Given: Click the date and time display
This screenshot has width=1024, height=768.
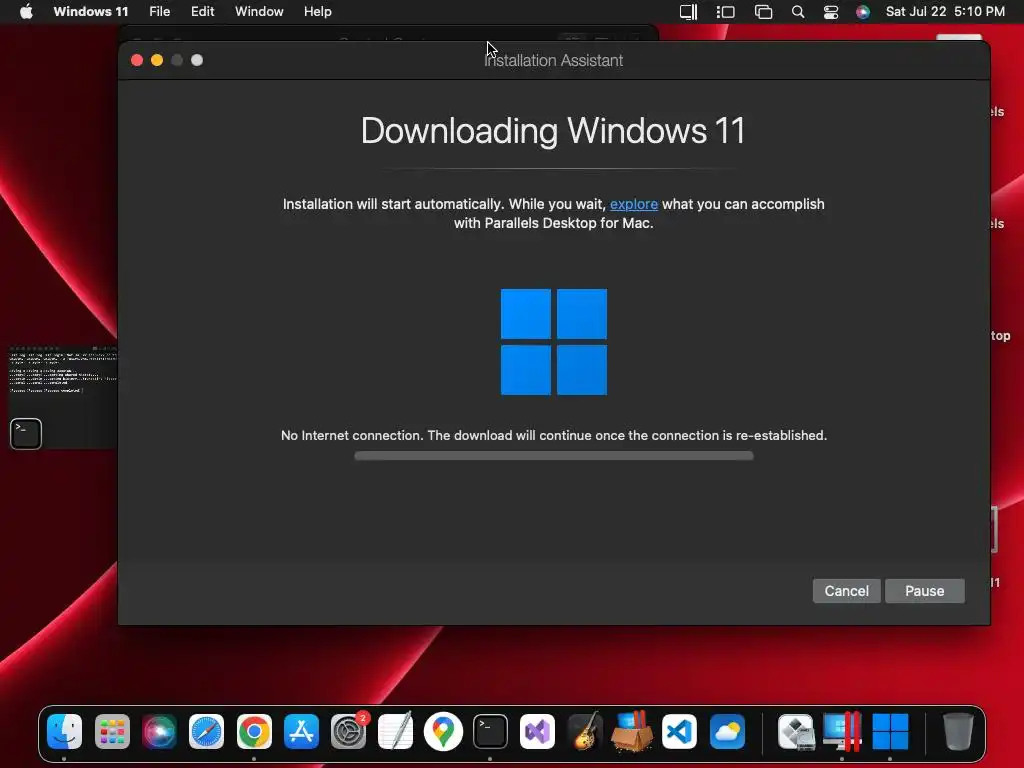Looking at the screenshot, I should (945, 12).
